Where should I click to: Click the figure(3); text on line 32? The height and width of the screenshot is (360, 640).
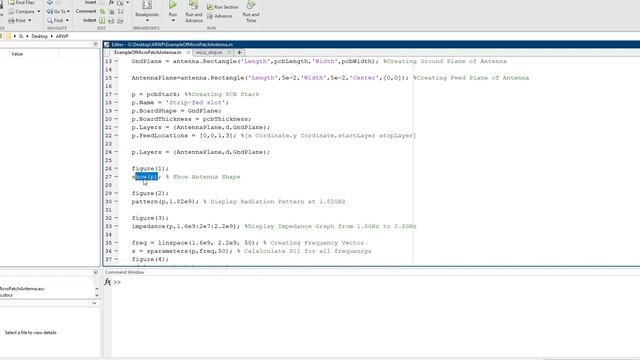point(150,218)
